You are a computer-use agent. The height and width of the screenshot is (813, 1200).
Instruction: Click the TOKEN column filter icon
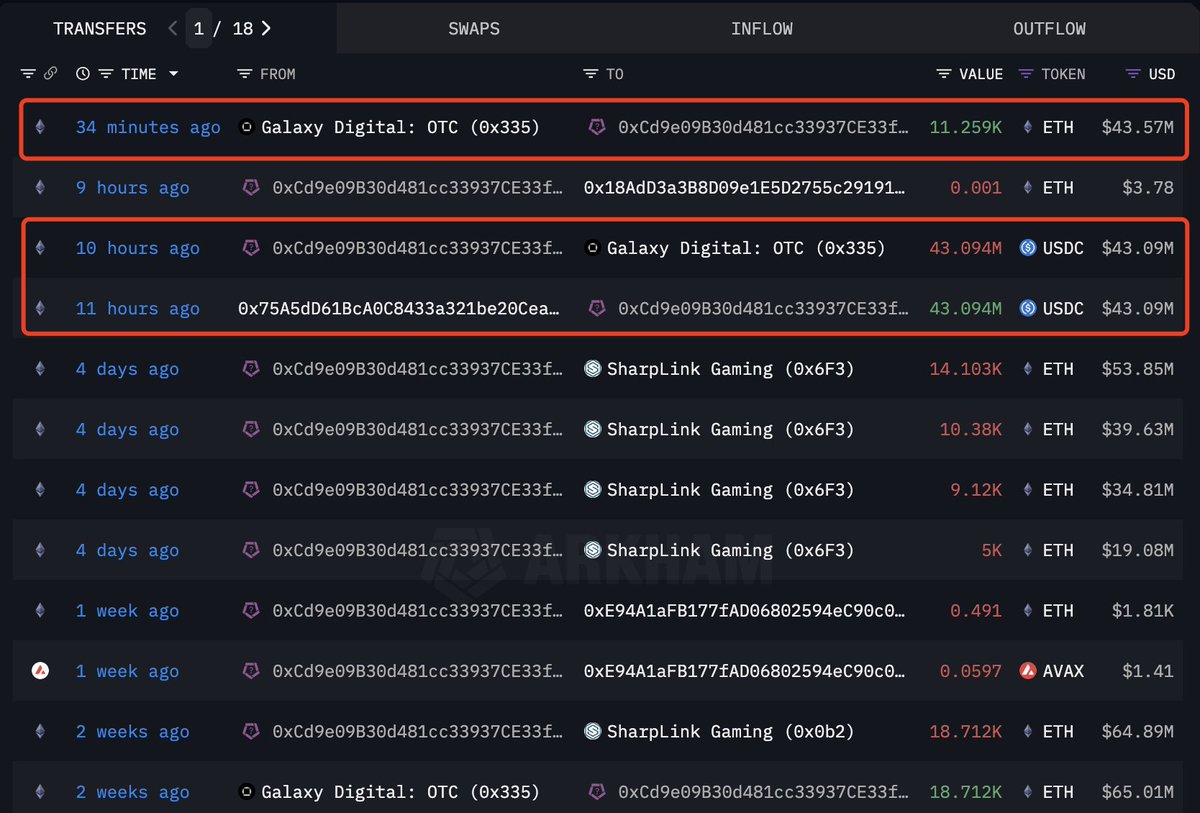pos(1026,73)
